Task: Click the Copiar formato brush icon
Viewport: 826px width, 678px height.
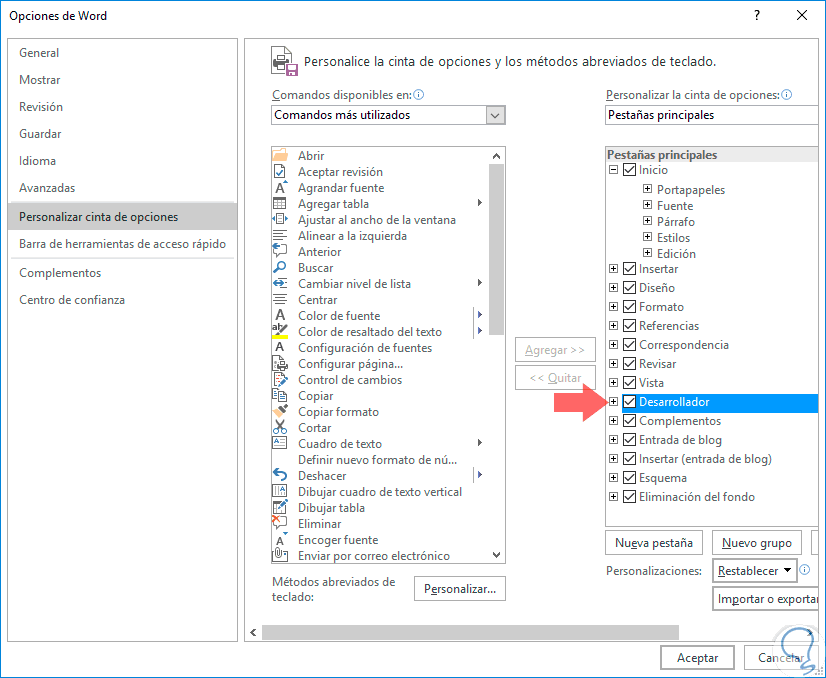Action: point(280,411)
